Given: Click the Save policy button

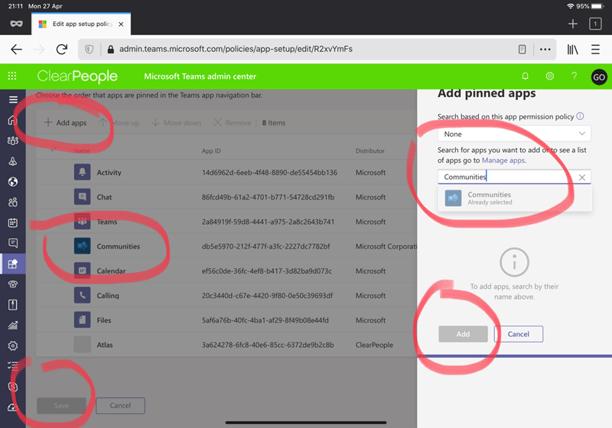Looking at the screenshot, I should pos(61,405).
